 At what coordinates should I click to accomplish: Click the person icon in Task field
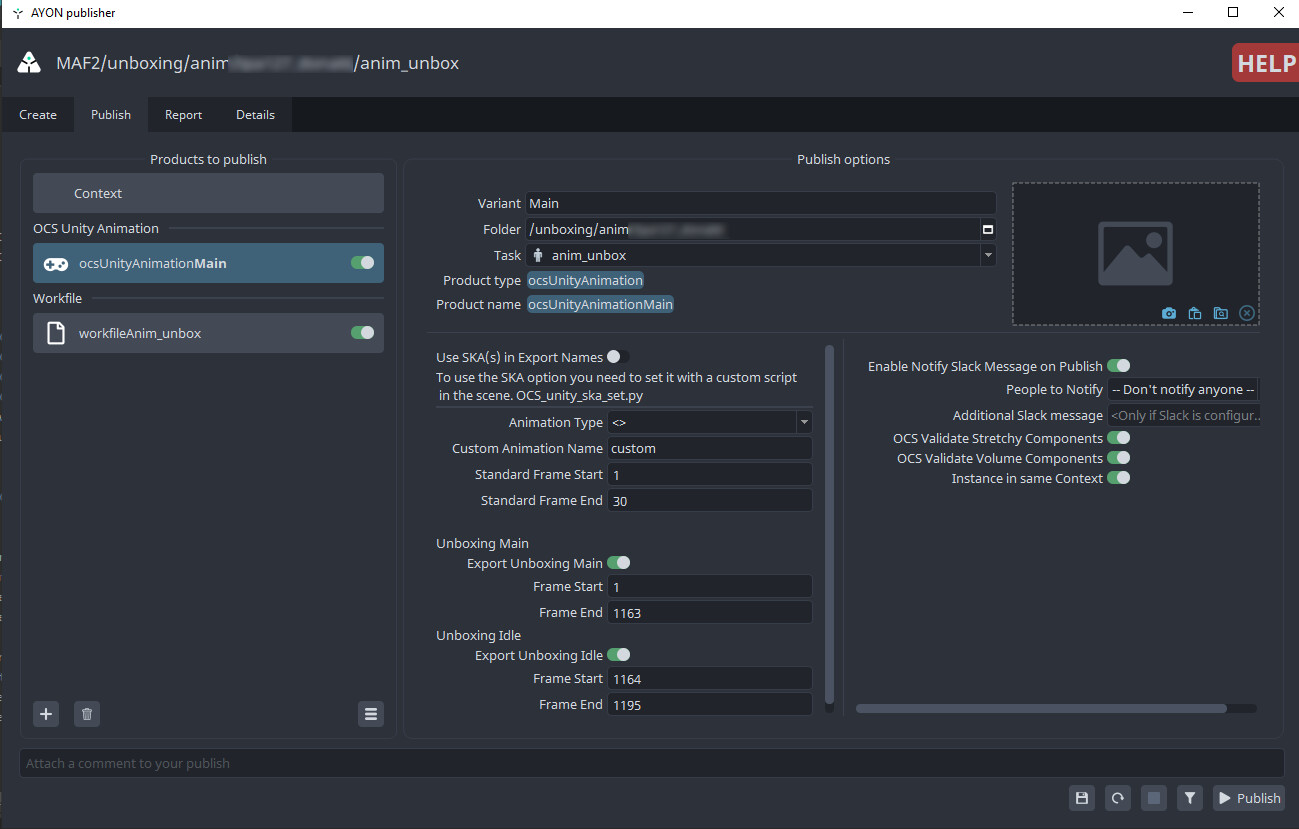[538, 255]
